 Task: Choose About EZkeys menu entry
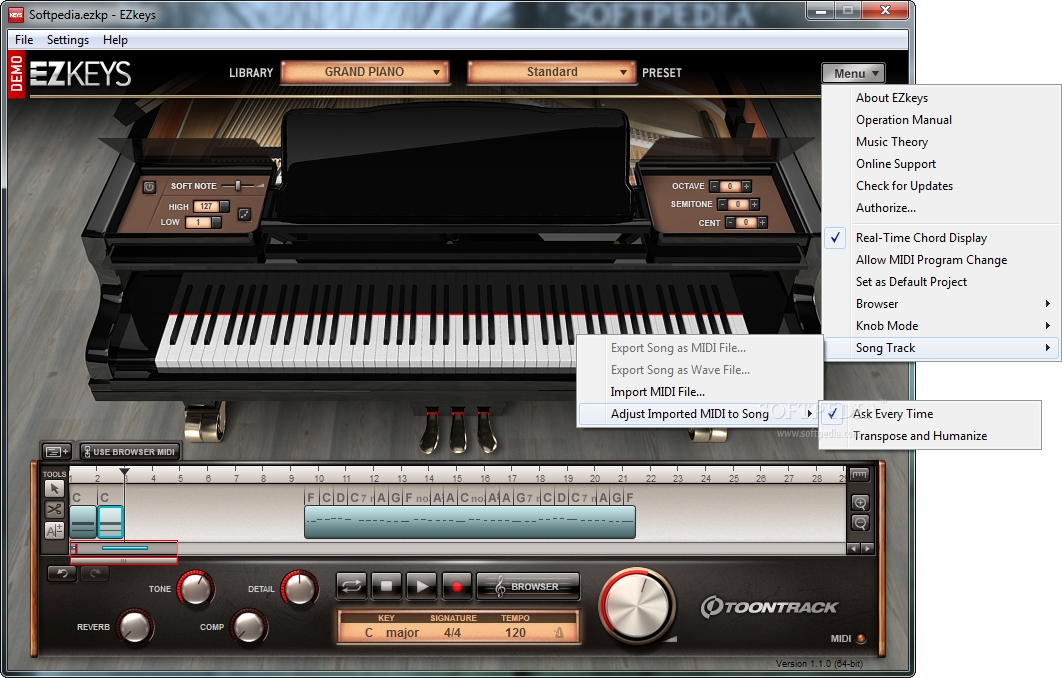[x=942, y=98]
